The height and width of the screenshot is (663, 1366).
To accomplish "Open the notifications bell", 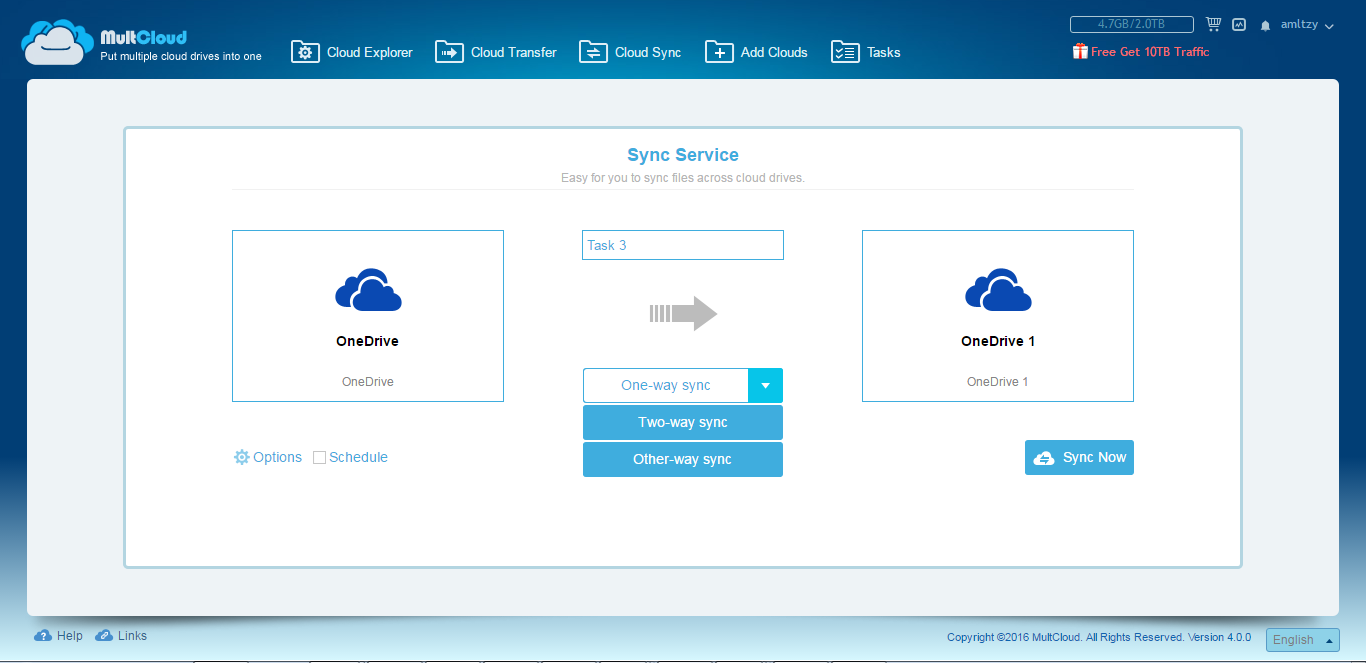I will pyautogui.click(x=1265, y=25).
